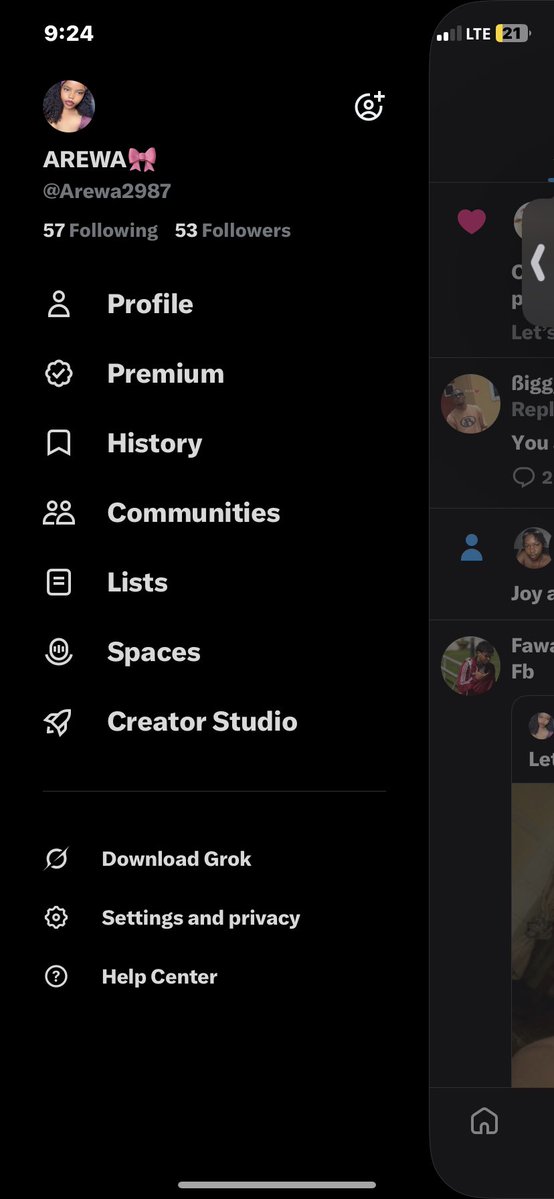554x1199 pixels.
Task: Open Settings and privacy
Action: tap(200, 918)
